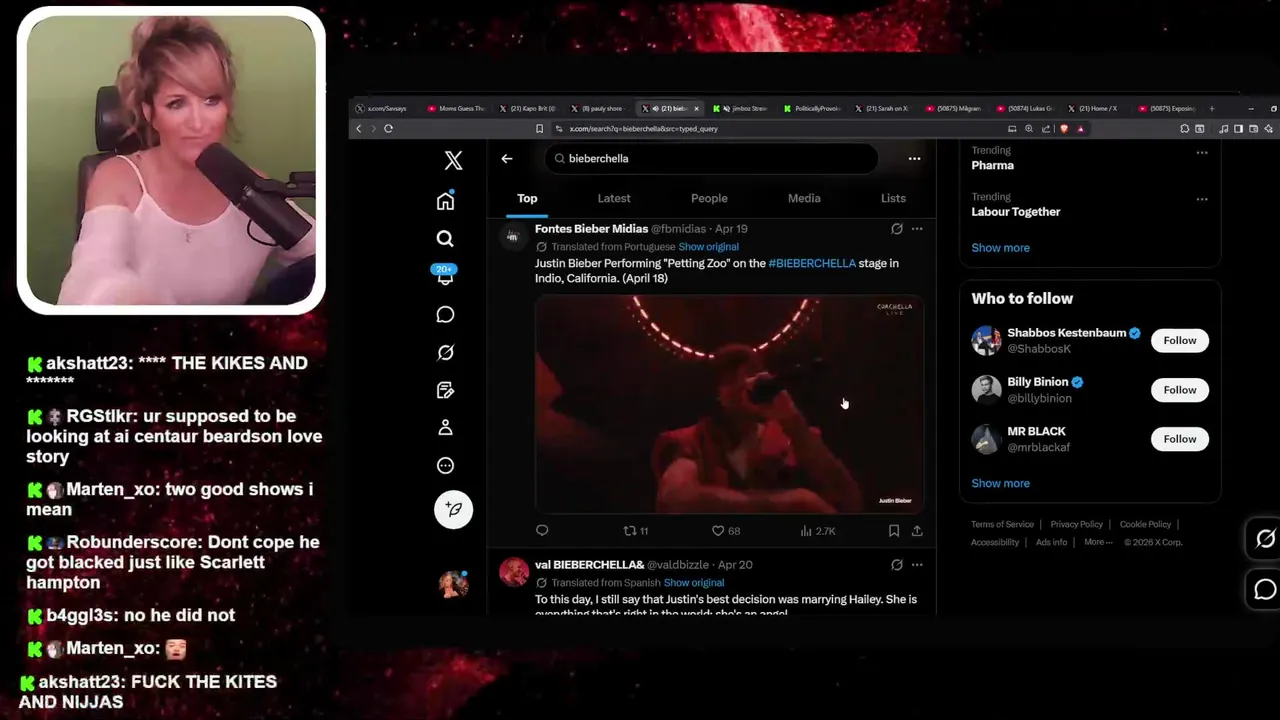Open the #BIEBERCHELLA hashtag link

812,263
